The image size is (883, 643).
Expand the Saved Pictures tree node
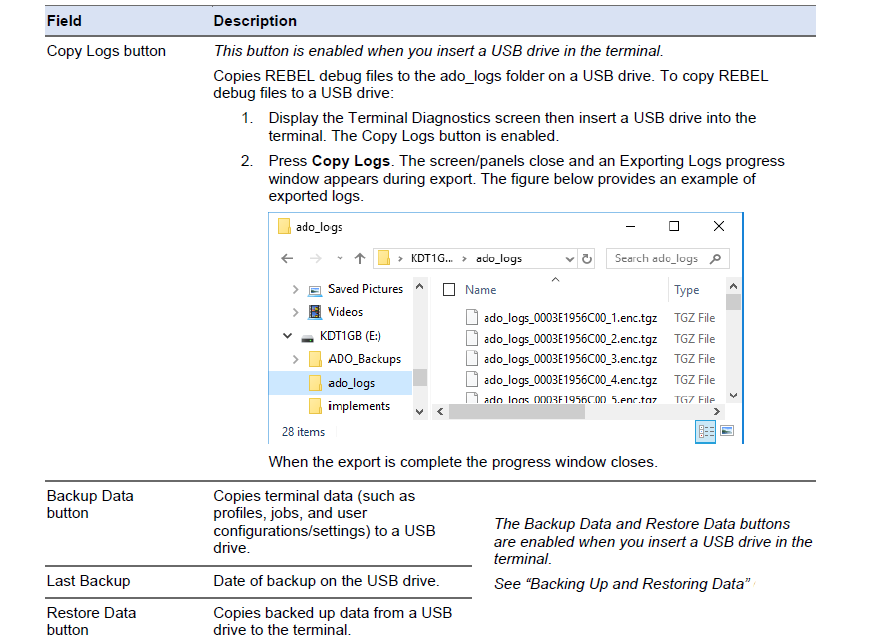[295, 289]
